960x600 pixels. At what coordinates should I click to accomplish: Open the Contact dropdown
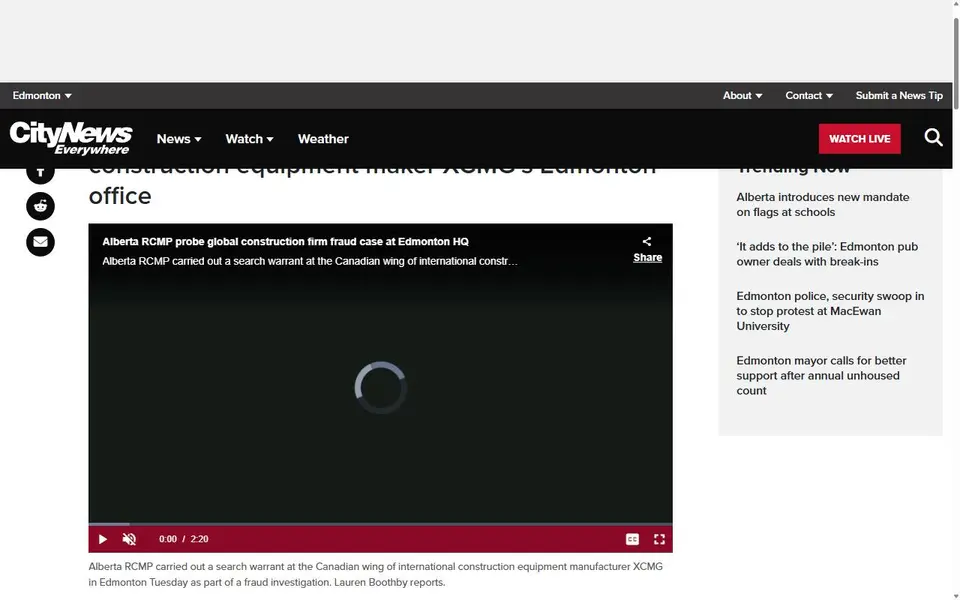coord(809,96)
